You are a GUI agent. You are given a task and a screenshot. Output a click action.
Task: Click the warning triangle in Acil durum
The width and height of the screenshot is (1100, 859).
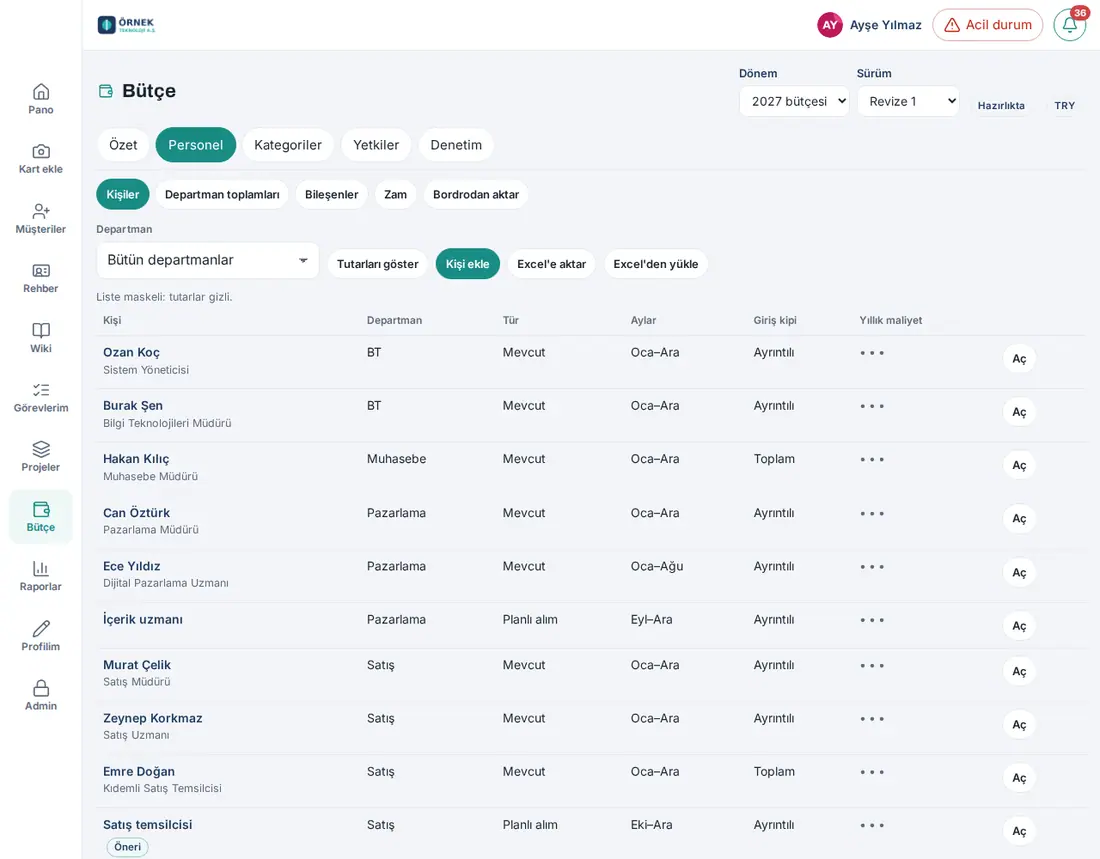click(x=952, y=25)
